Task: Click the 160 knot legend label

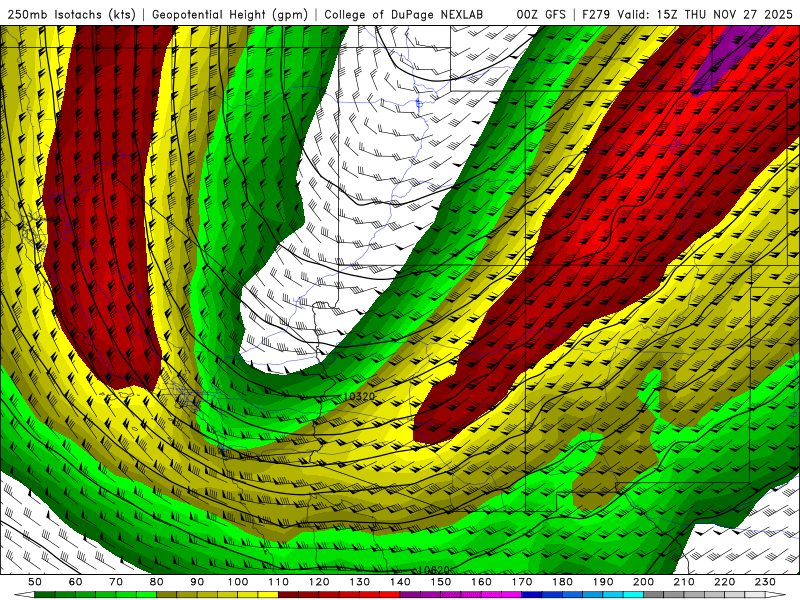Action: pyautogui.click(x=481, y=582)
